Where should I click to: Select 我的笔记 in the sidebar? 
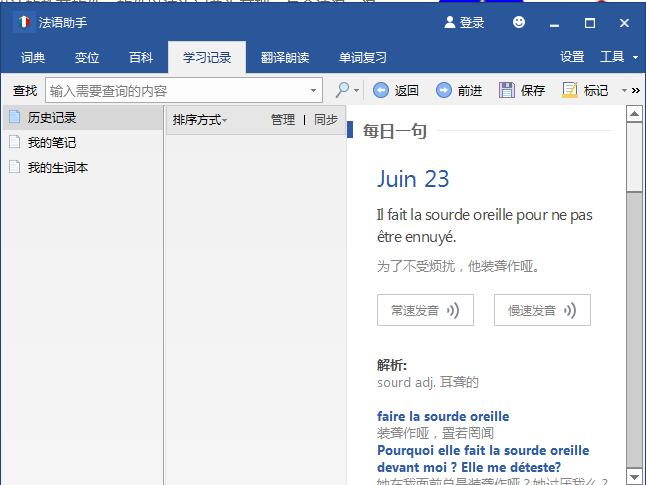click(52, 143)
